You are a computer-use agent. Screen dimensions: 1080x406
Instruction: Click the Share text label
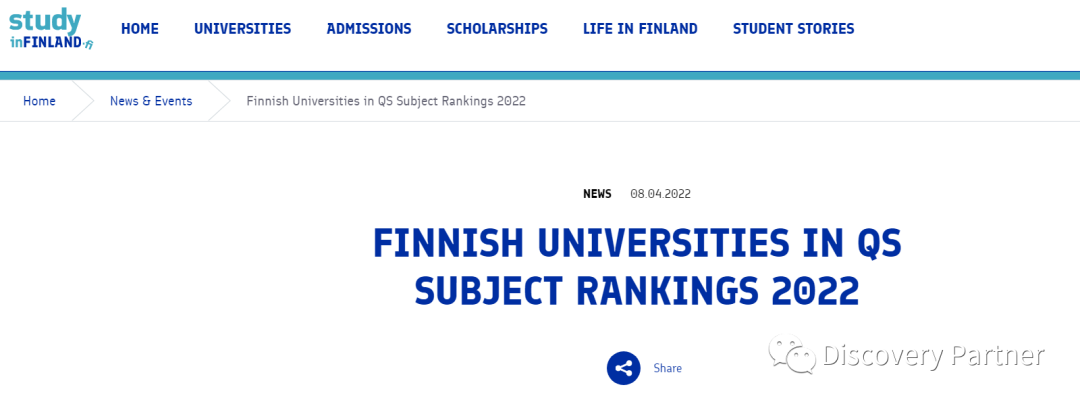tap(667, 369)
